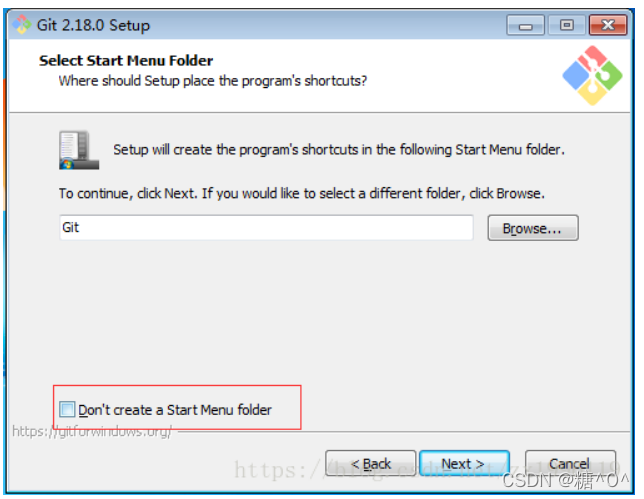Image resolution: width=644 pixels, height=499 pixels.
Task: Go to the previous step with Back
Action: point(370,463)
